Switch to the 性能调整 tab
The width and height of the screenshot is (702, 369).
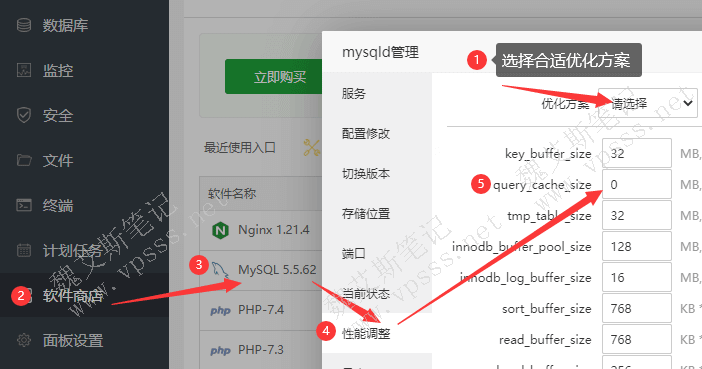coord(366,333)
